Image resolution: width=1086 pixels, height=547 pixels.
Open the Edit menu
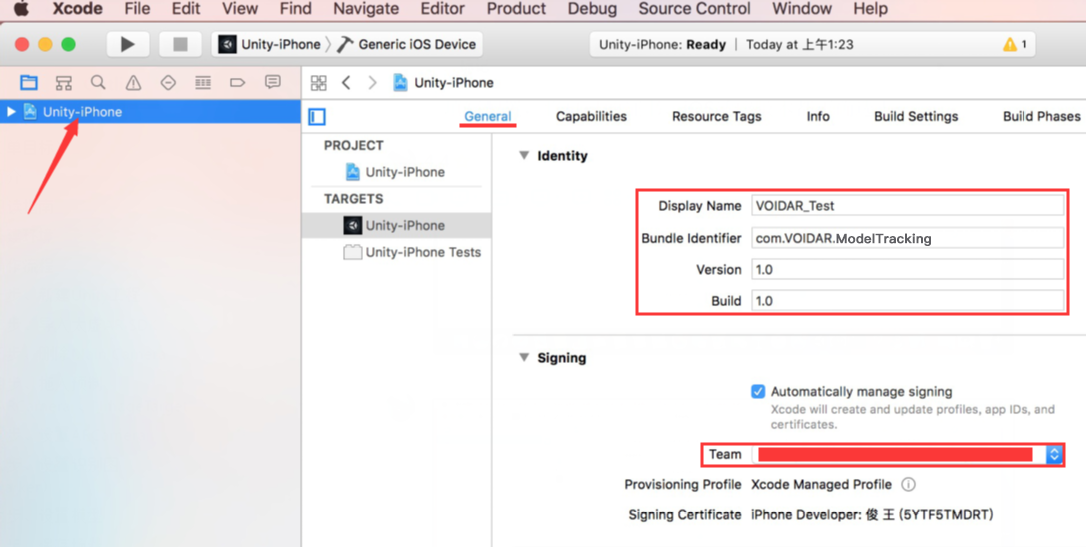(186, 9)
